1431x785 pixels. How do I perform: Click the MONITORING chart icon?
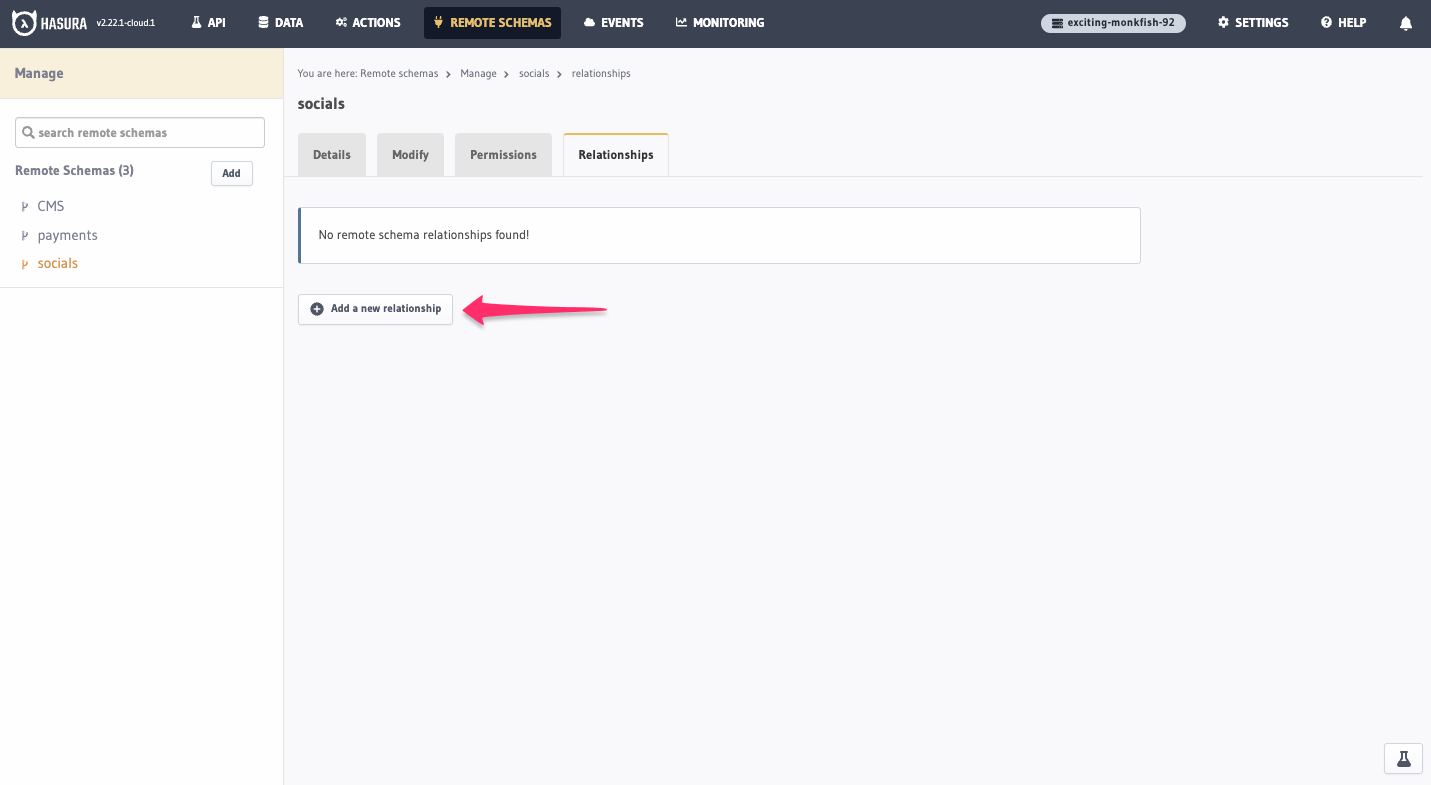(682, 22)
